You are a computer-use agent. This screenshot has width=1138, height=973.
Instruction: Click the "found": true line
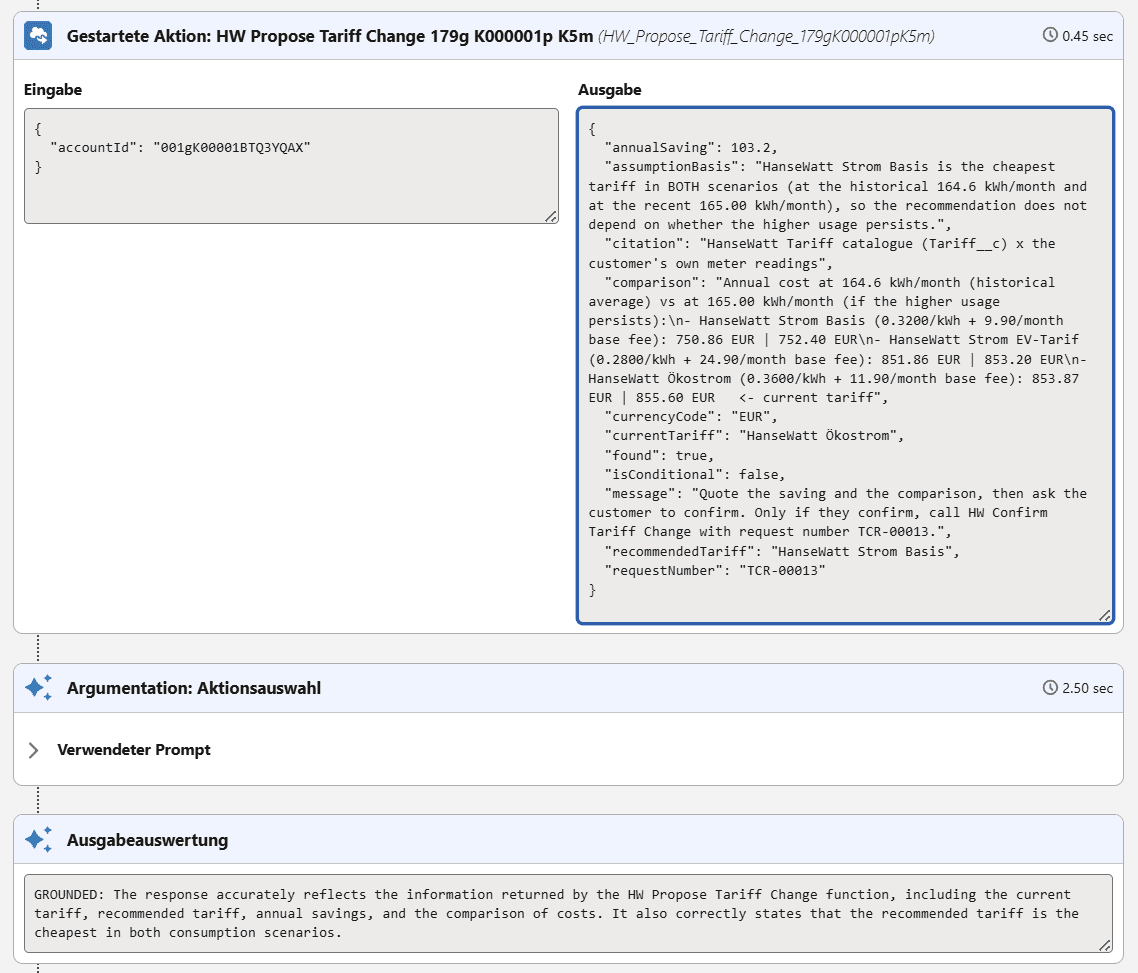click(660, 455)
